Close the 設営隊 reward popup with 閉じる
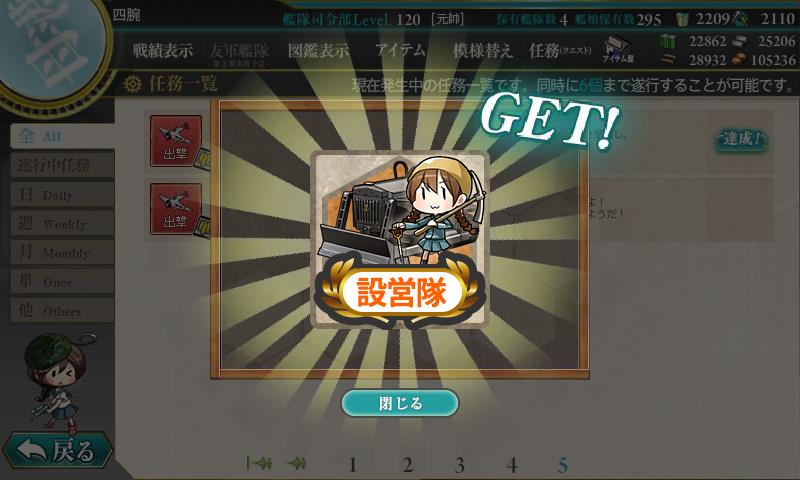The image size is (800, 480). coord(399,403)
